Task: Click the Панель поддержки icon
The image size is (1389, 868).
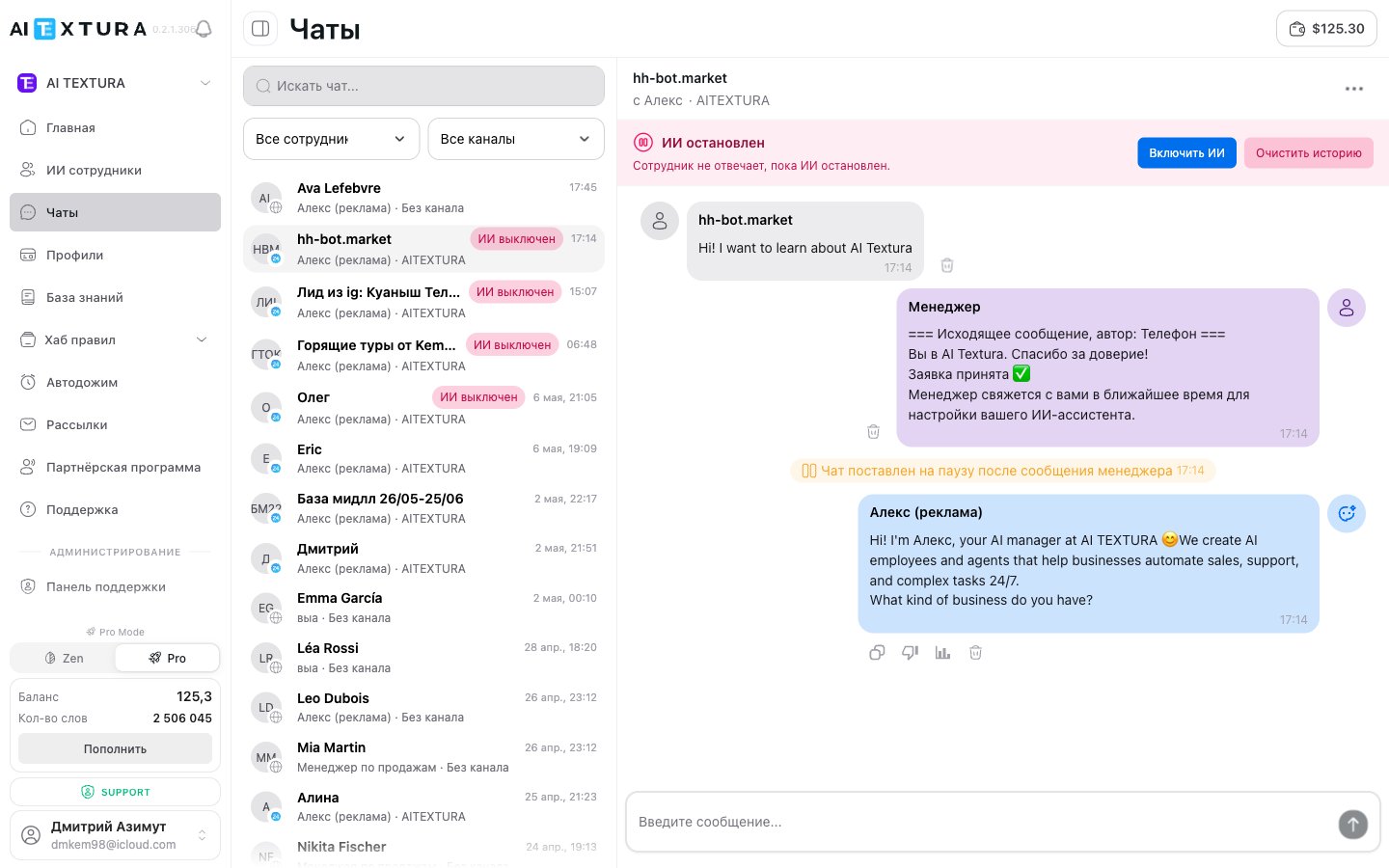Action: click(28, 586)
